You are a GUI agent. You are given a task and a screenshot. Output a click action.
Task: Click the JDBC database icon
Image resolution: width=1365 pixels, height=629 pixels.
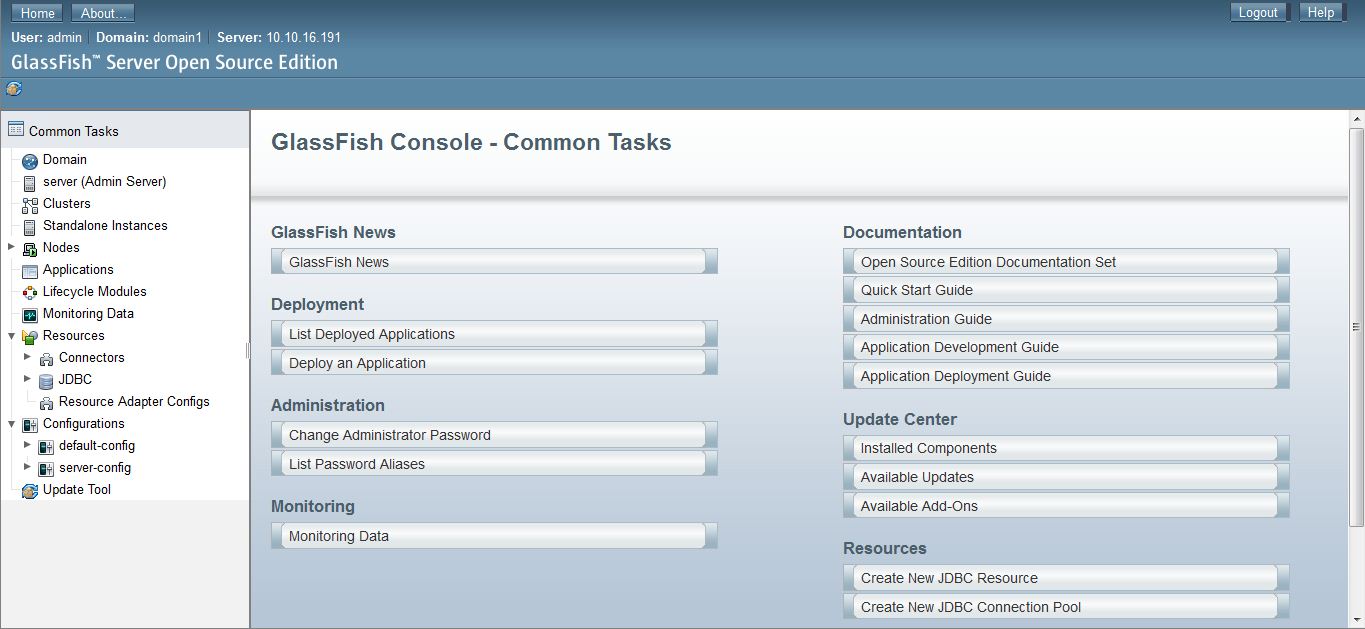tap(46, 380)
